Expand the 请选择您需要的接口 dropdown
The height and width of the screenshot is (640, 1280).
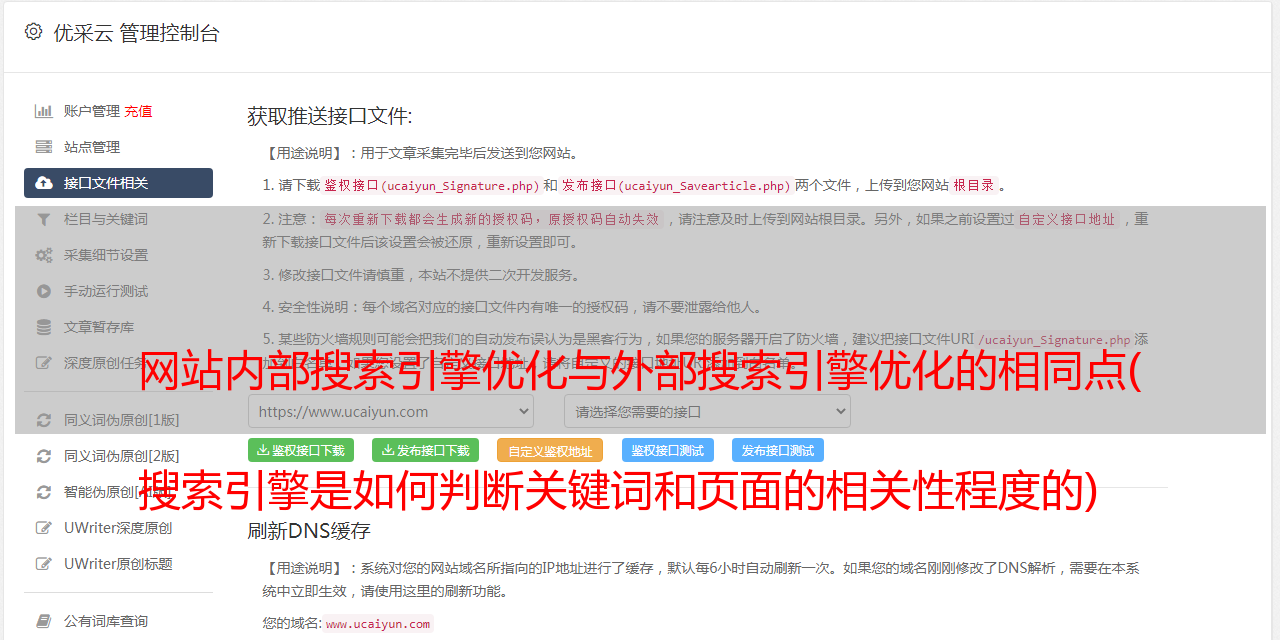pos(707,411)
